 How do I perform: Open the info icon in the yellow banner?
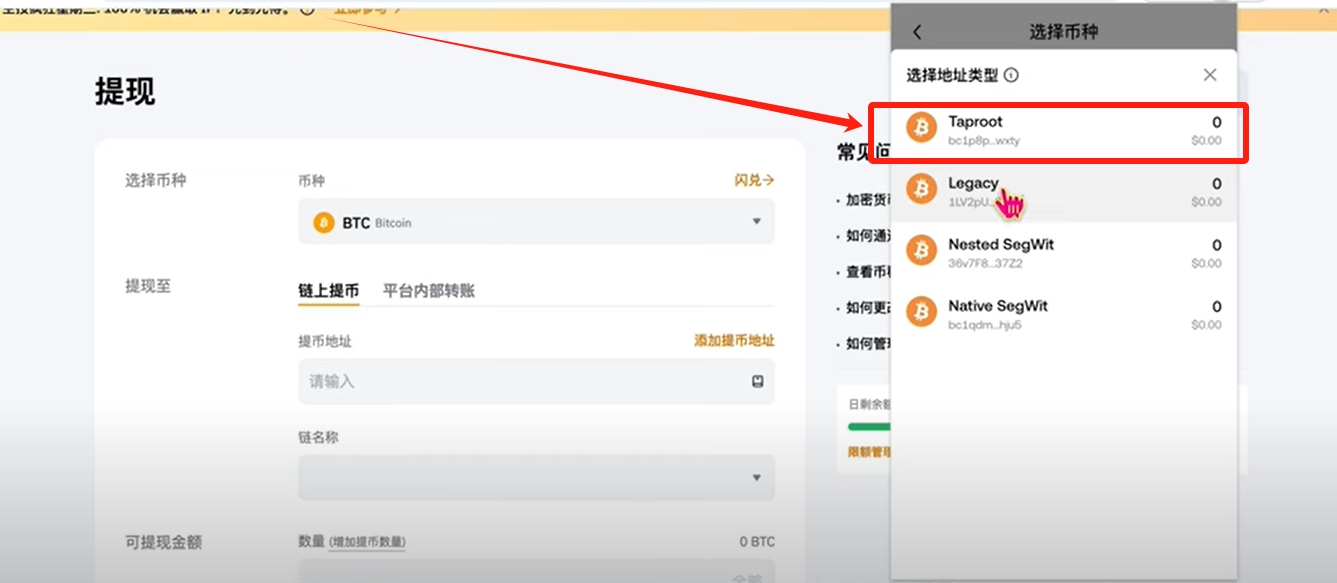click(x=307, y=8)
